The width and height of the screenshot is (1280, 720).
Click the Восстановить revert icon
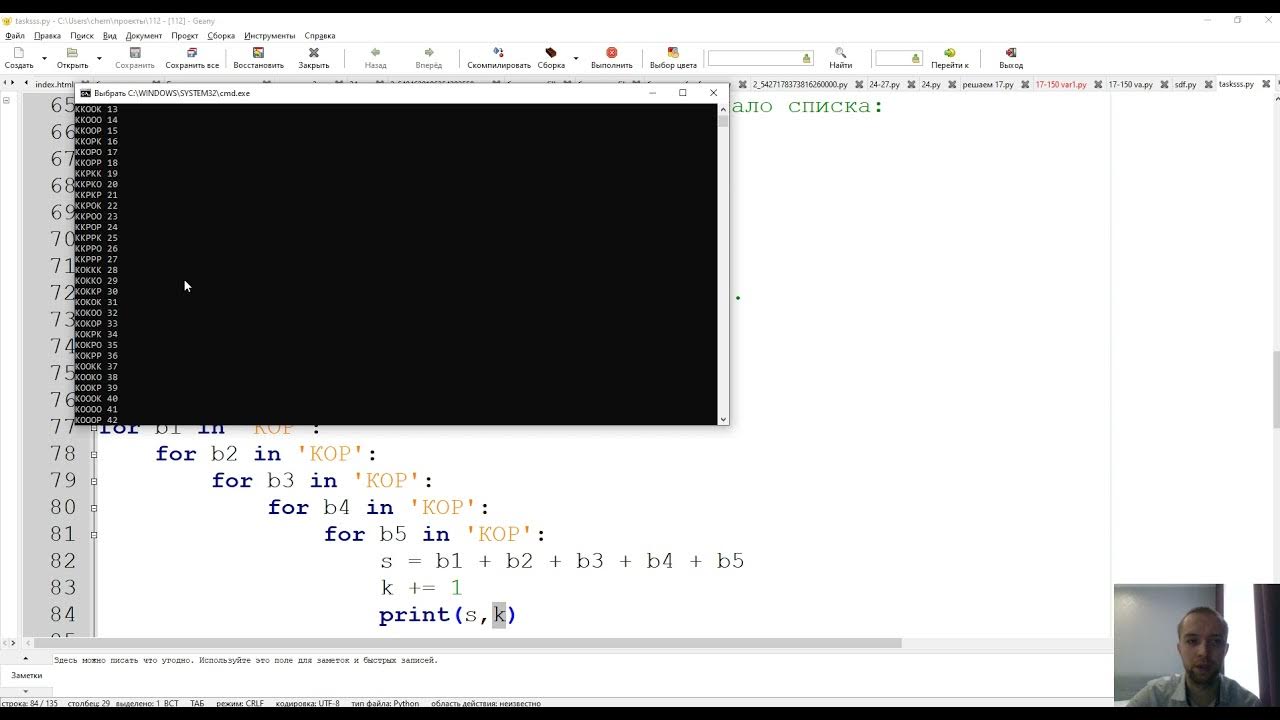click(258, 53)
